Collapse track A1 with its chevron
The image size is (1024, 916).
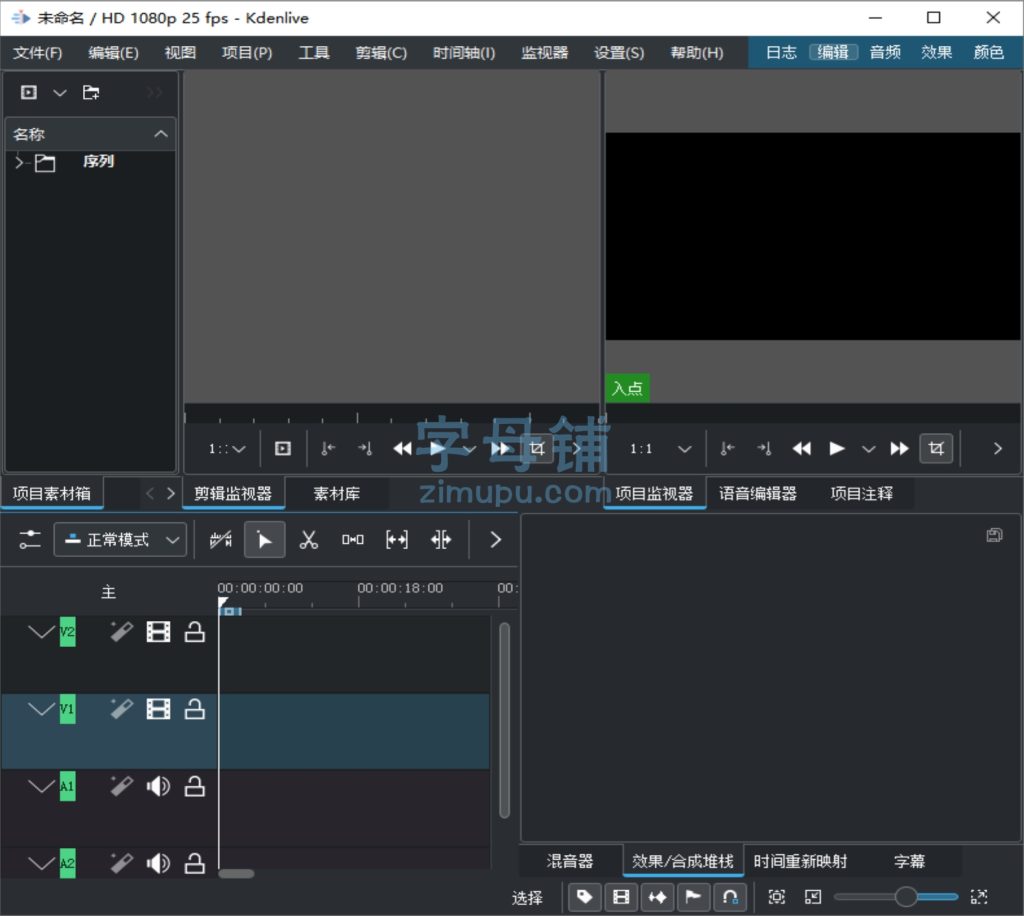pyautogui.click(x=41, y=787)
